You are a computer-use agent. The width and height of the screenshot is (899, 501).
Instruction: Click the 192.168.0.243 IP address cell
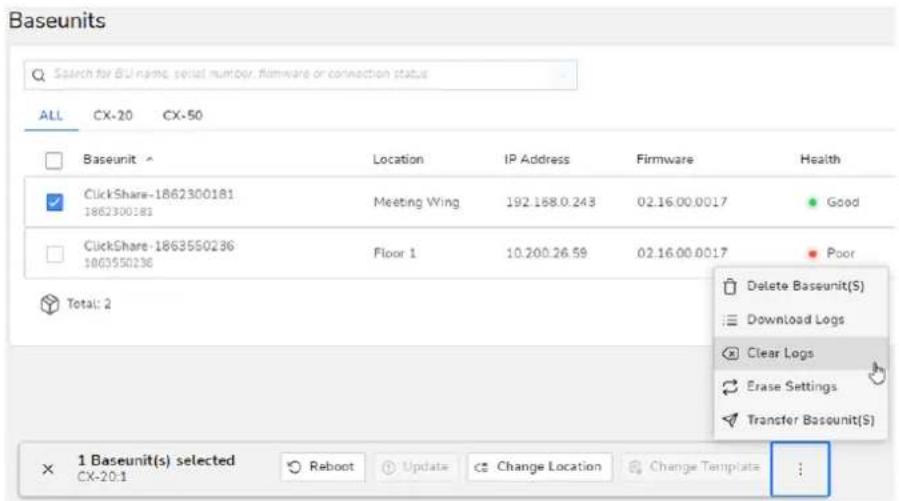550,202
